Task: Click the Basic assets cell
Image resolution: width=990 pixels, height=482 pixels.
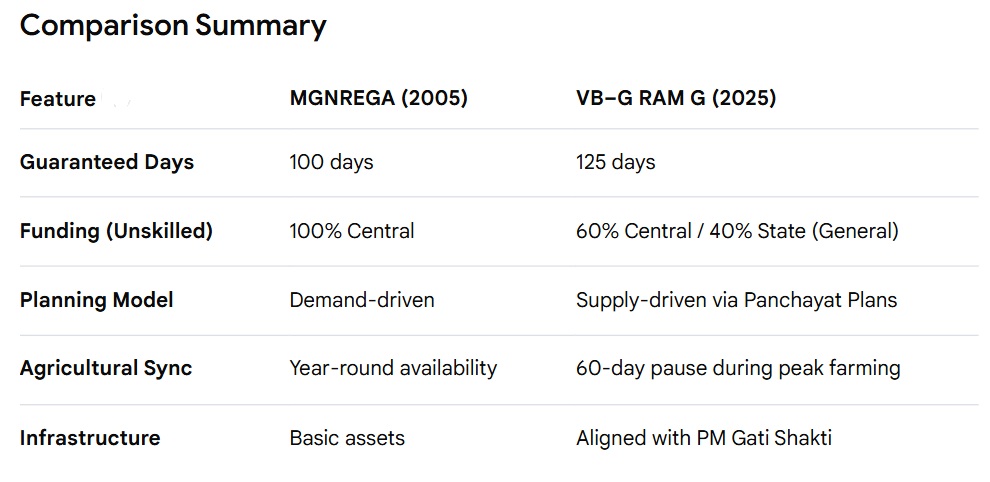Action: click(x=347, y=437)
